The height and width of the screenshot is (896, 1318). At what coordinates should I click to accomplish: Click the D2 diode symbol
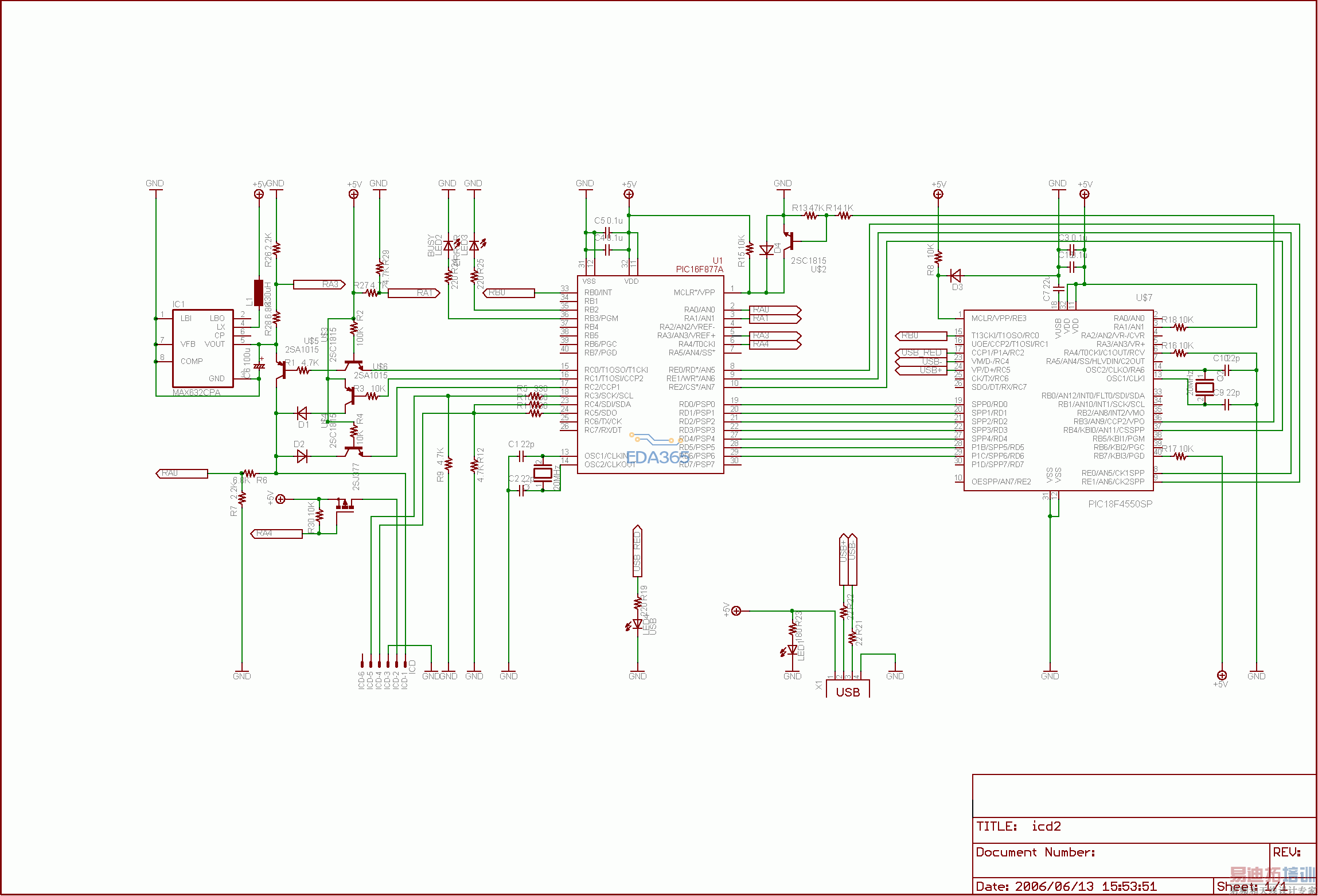click(302, 456)
